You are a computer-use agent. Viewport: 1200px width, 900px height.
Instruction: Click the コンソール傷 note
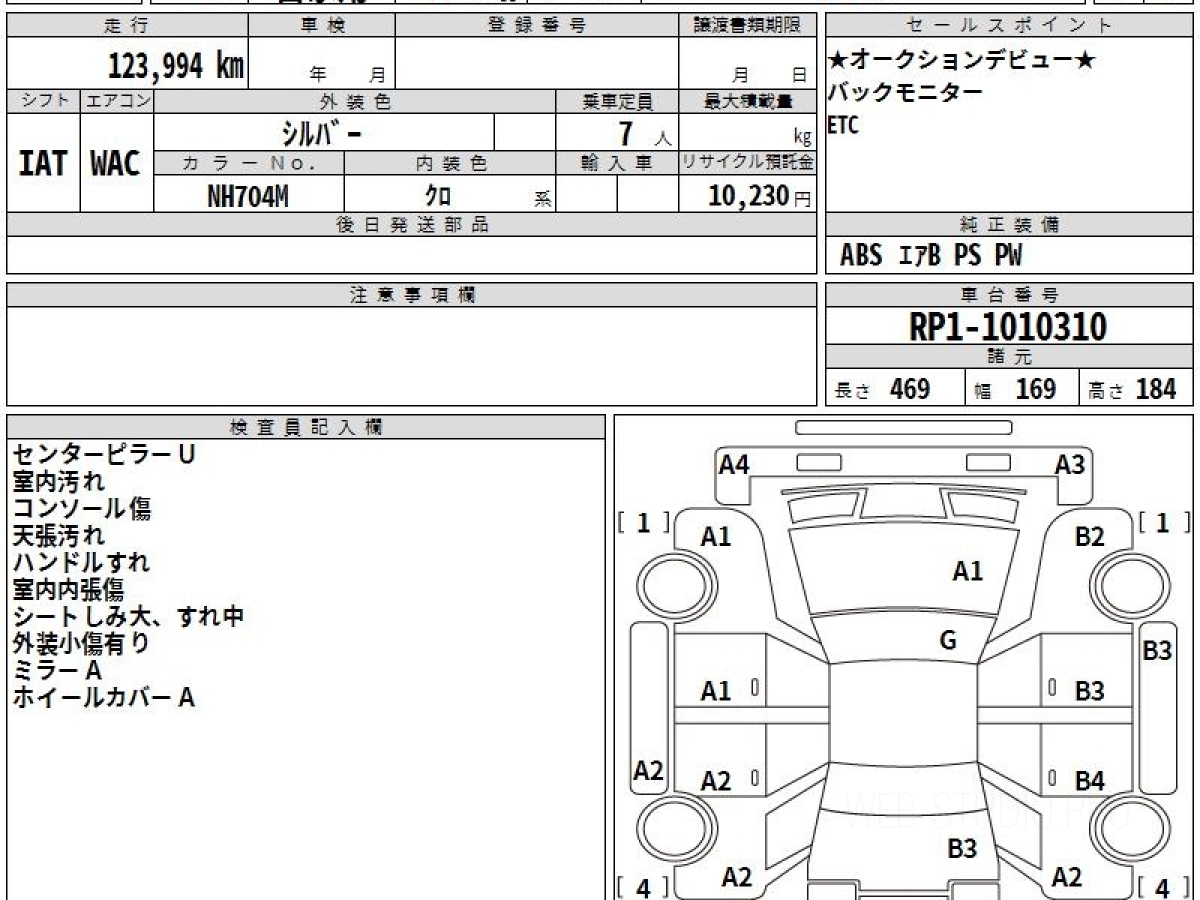pos(82,508)
